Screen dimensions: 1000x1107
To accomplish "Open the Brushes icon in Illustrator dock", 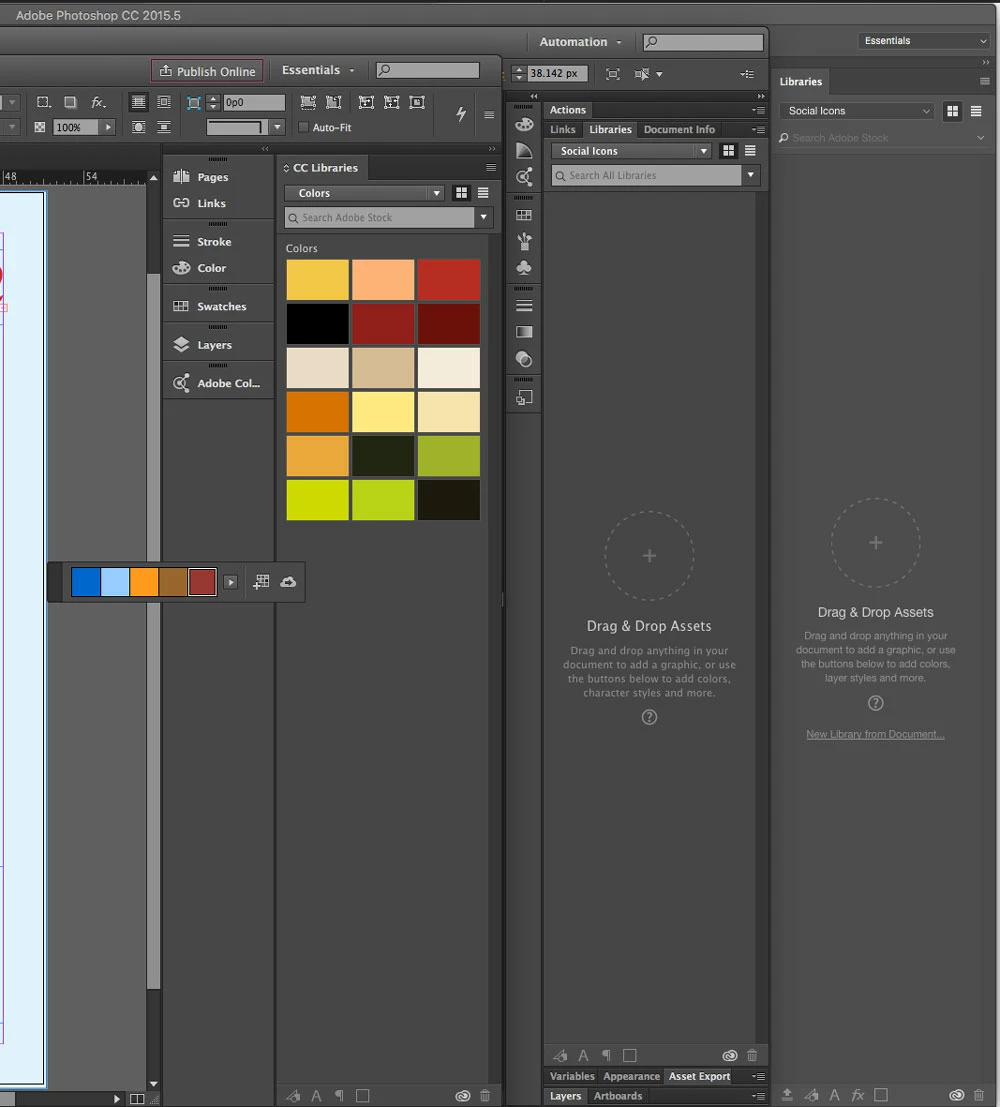I will (524, 241).
